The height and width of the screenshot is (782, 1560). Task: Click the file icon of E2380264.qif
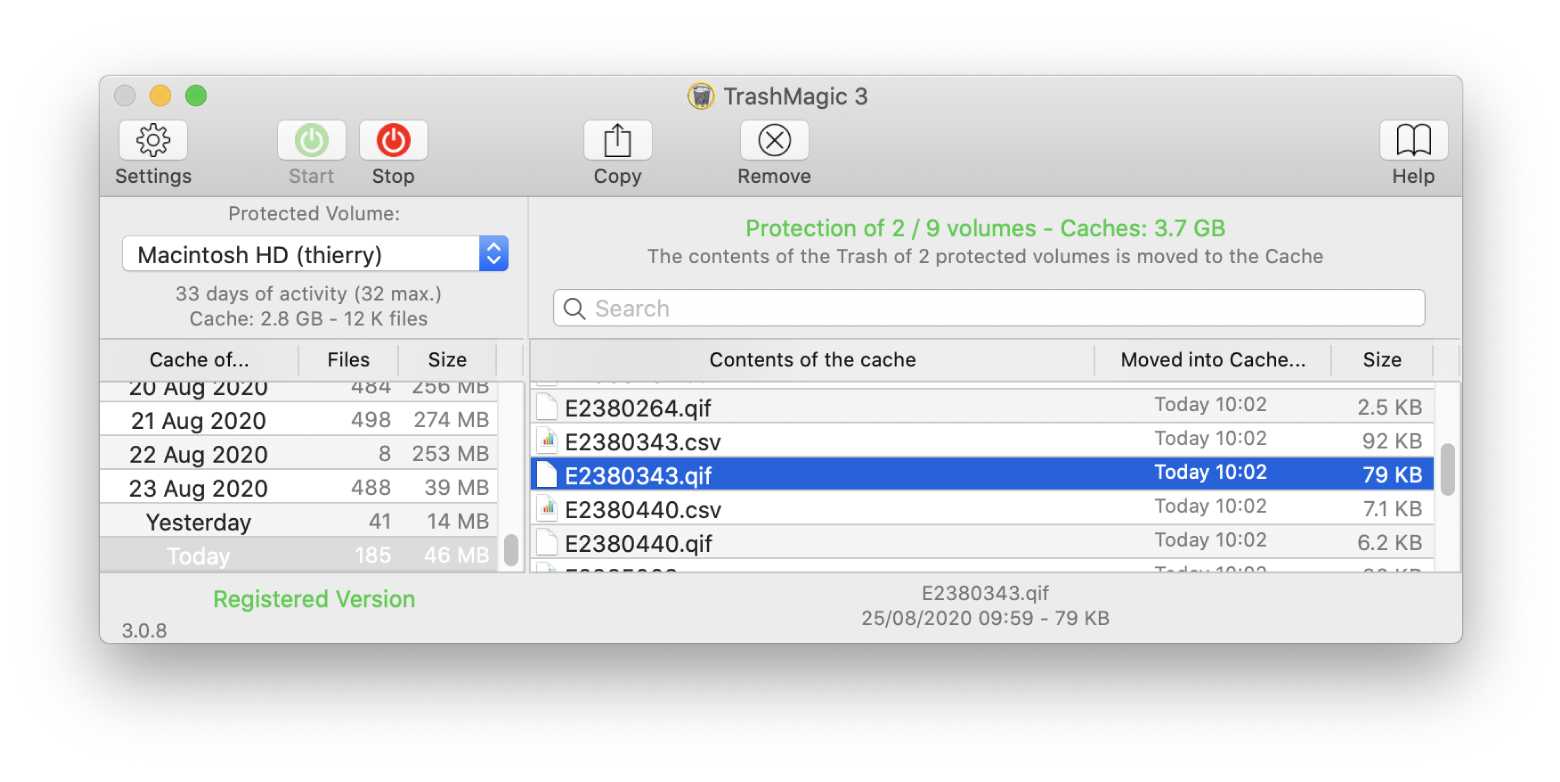coord(546,407)
